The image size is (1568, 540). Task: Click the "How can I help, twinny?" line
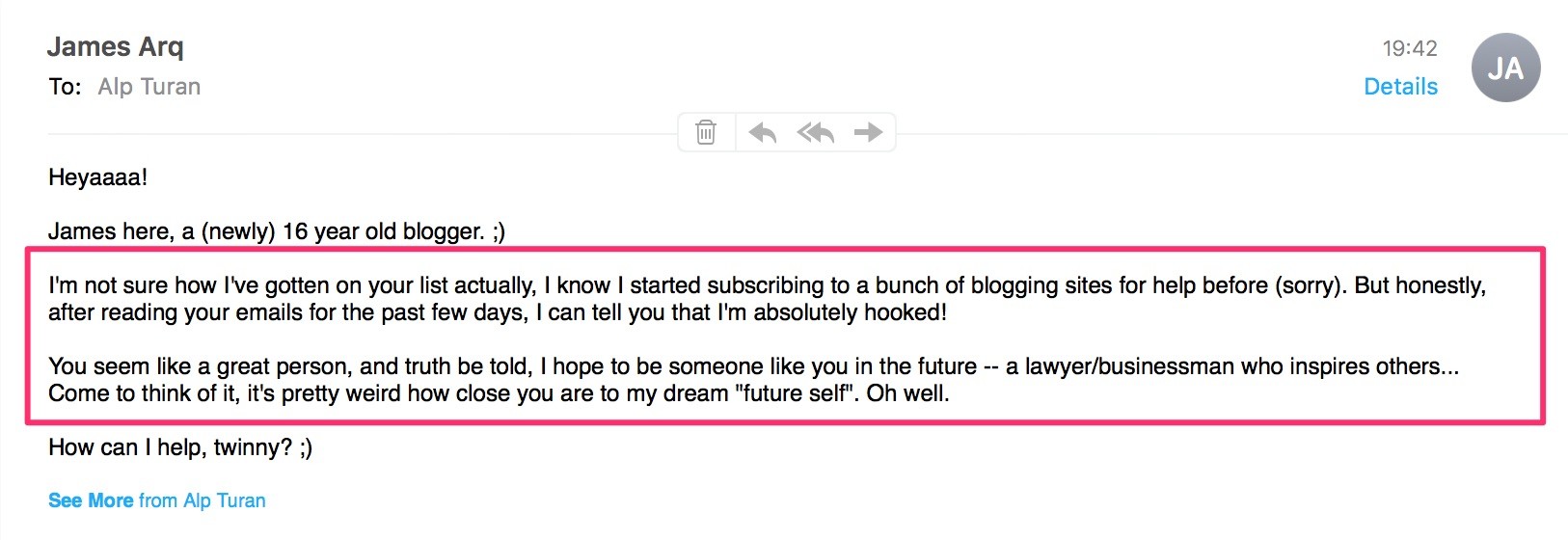(x=179, y=447)
